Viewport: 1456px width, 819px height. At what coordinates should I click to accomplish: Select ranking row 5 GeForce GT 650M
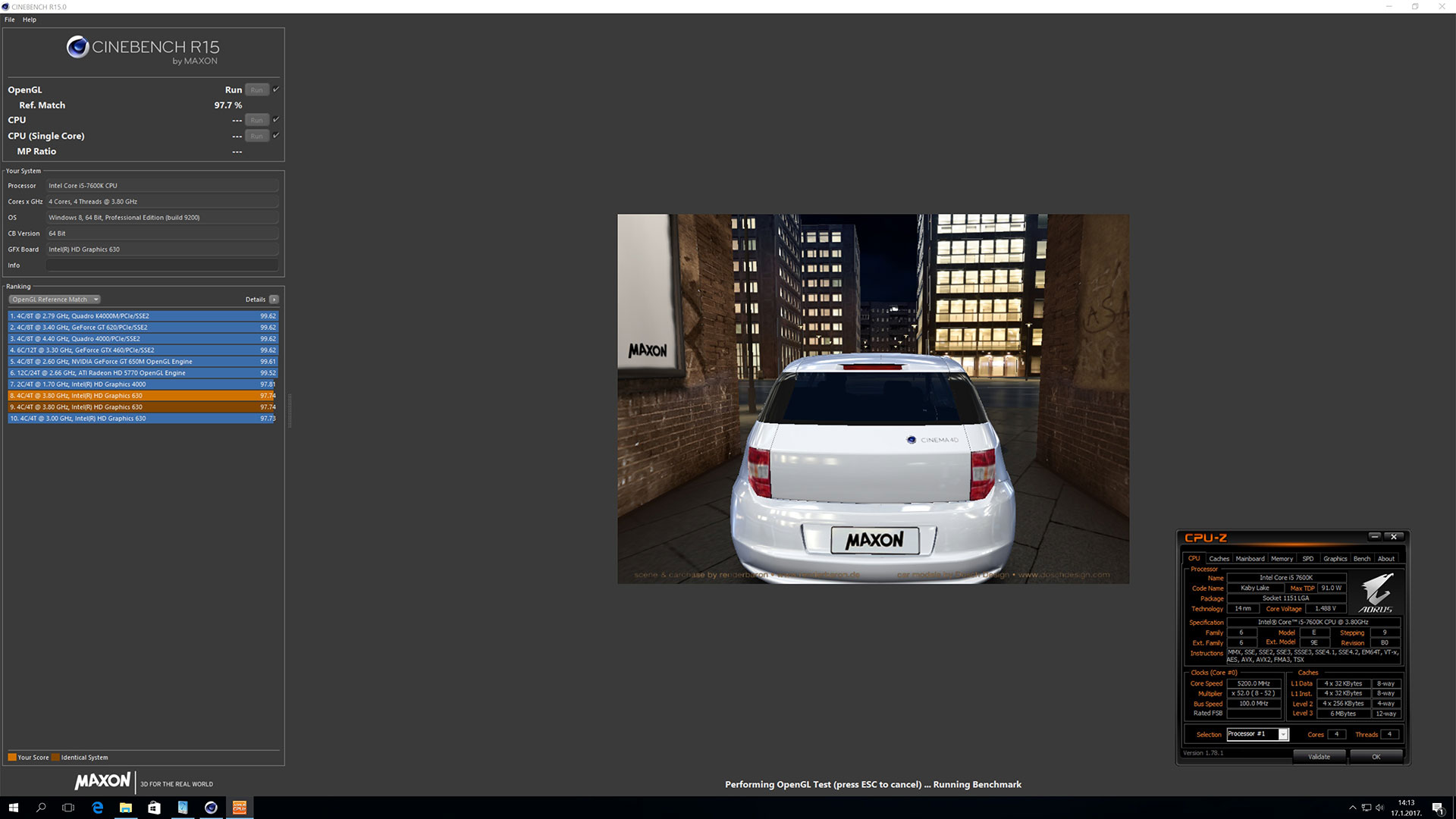pyautogui.click(x=143, y=362)
